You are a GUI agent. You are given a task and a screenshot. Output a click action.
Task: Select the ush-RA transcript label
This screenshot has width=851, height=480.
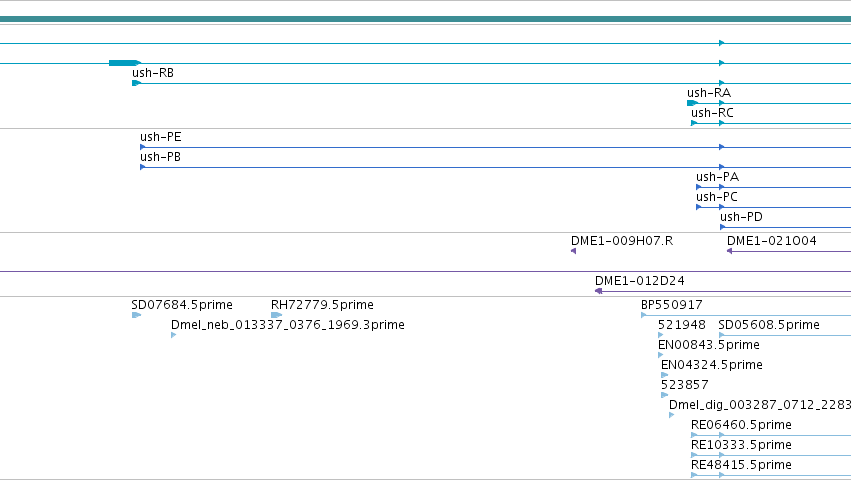[709, 93]
